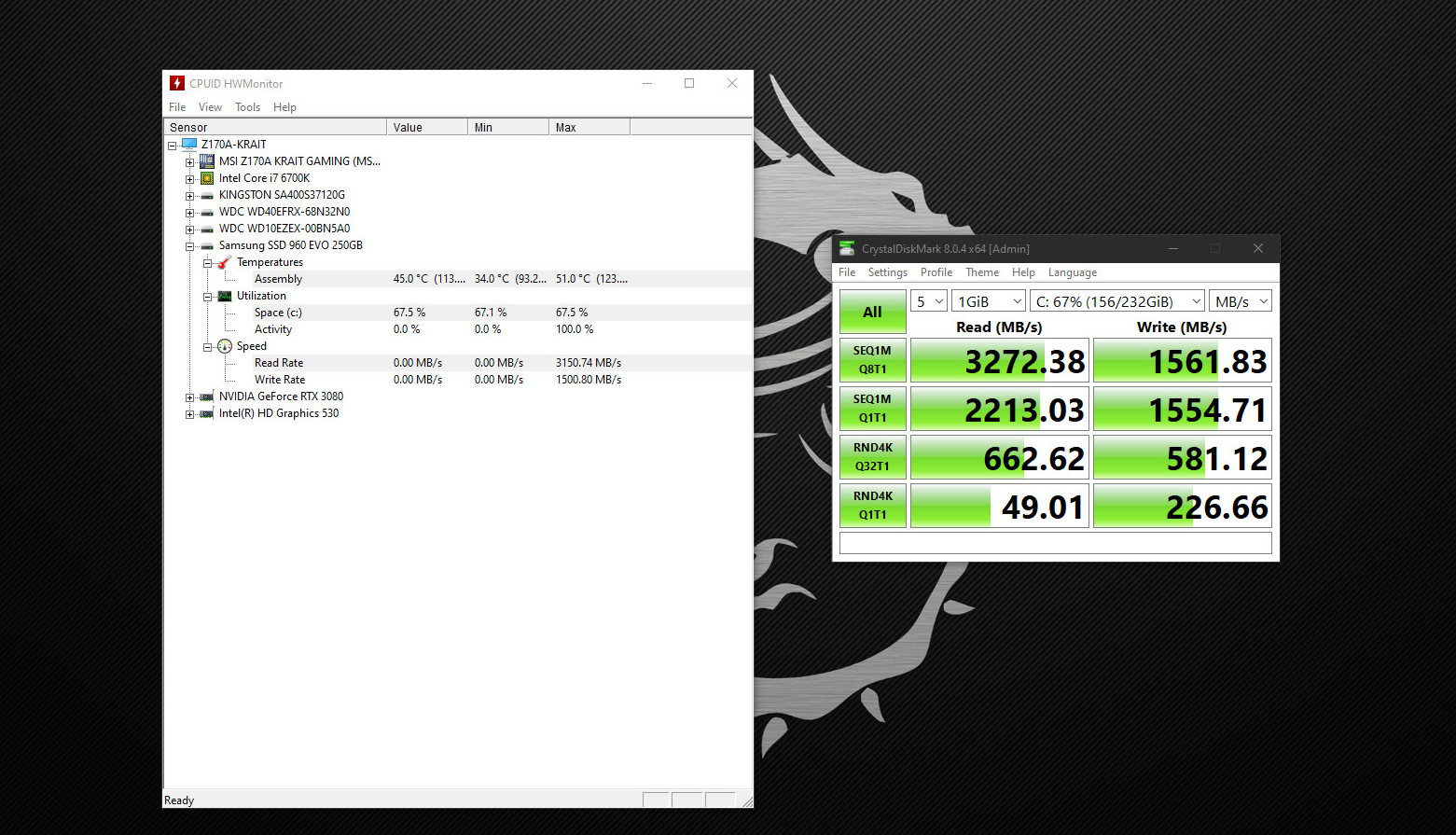Open CrystalDiskMark Profile menu

click(x=936, y=272)
